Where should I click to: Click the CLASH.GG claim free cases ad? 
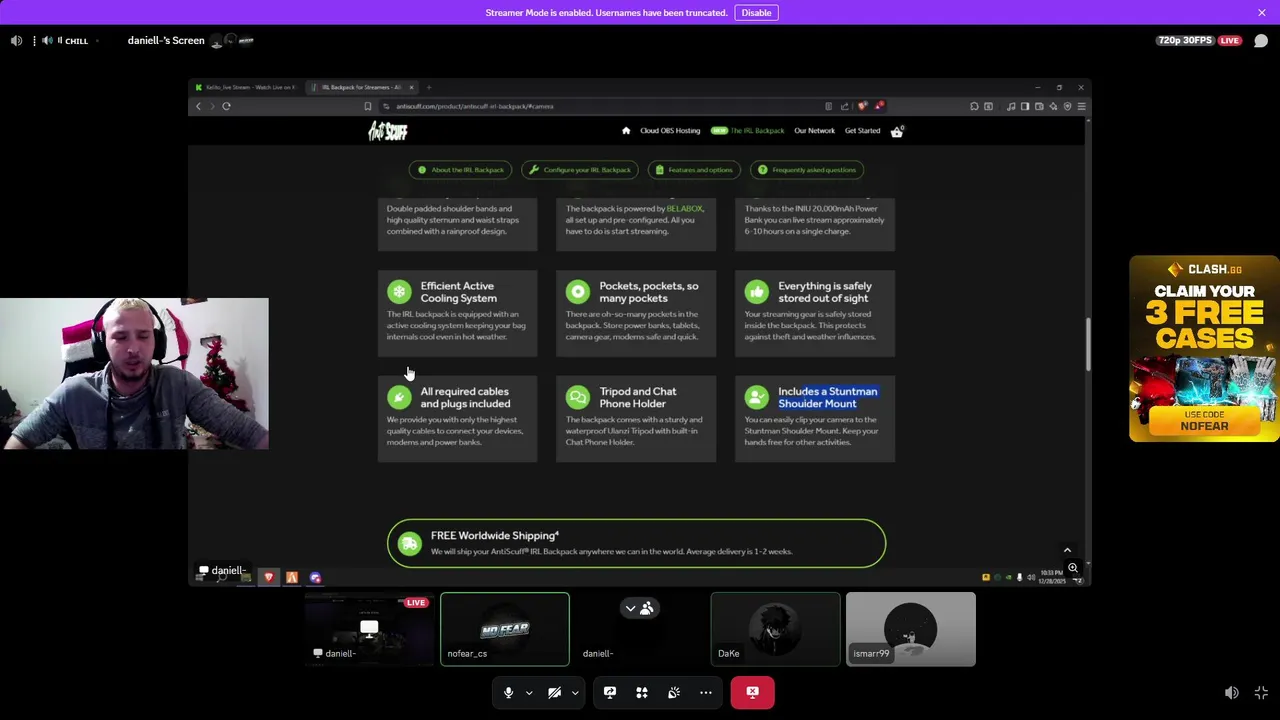click(x=1204, y=349)
